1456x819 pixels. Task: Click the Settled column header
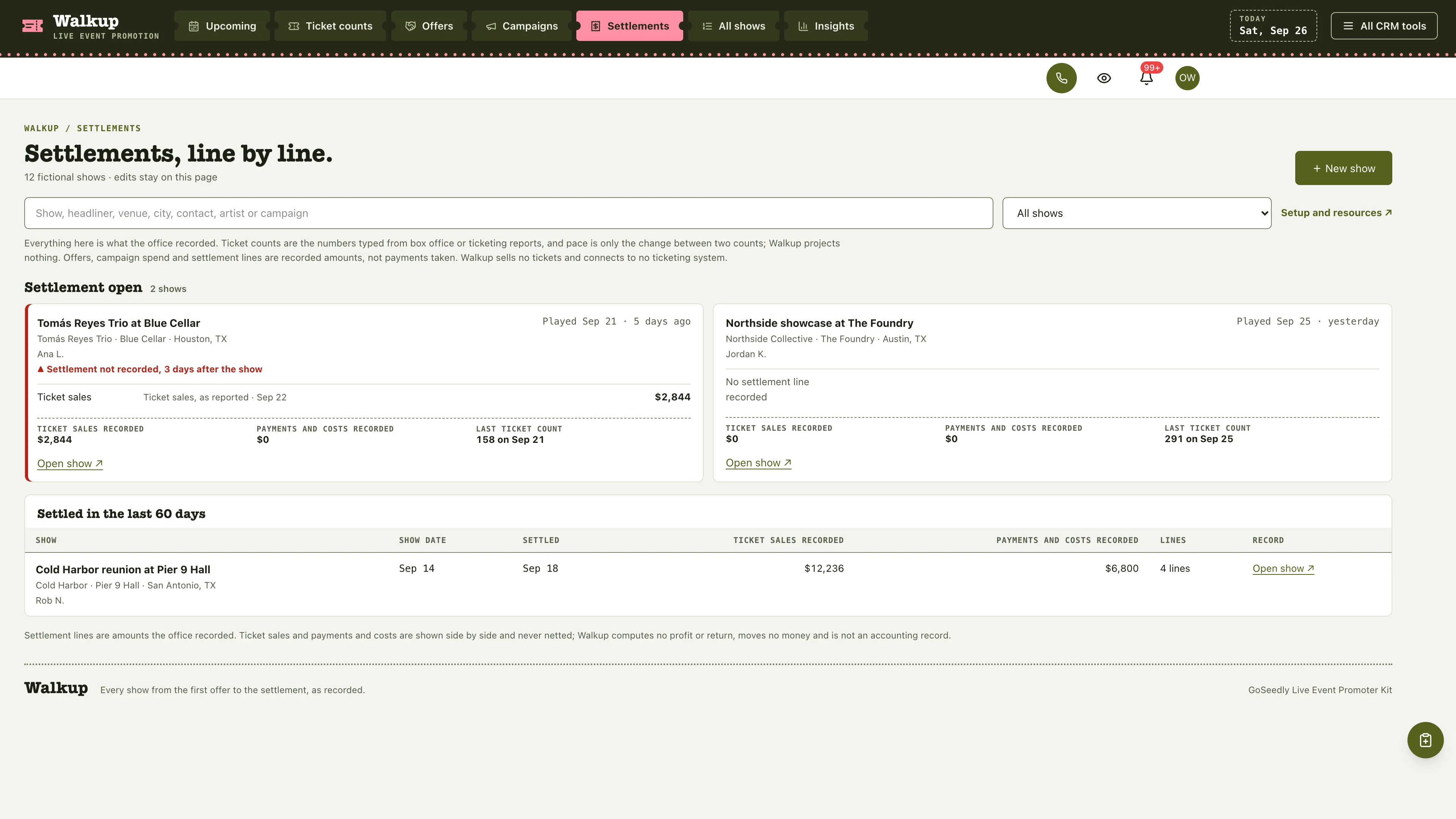(x=541, y=540)
